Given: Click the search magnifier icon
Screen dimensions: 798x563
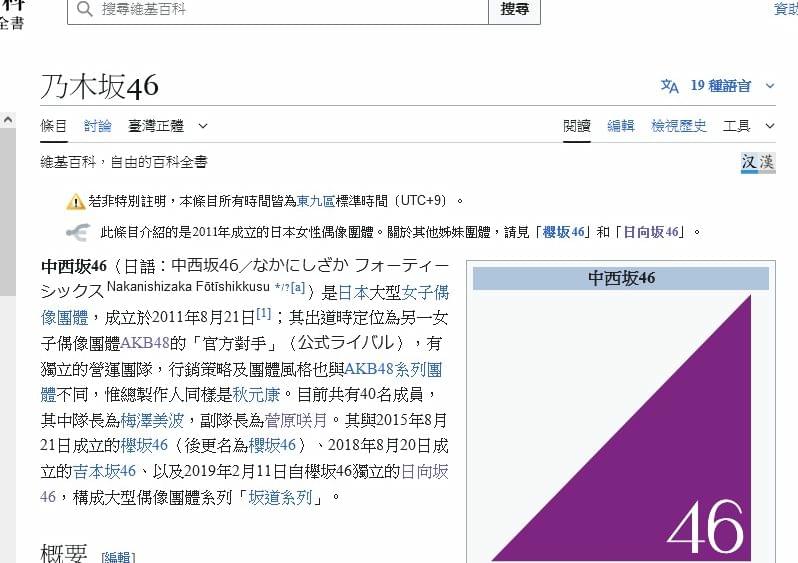Looking at the screenshot, I should [84, 9].
